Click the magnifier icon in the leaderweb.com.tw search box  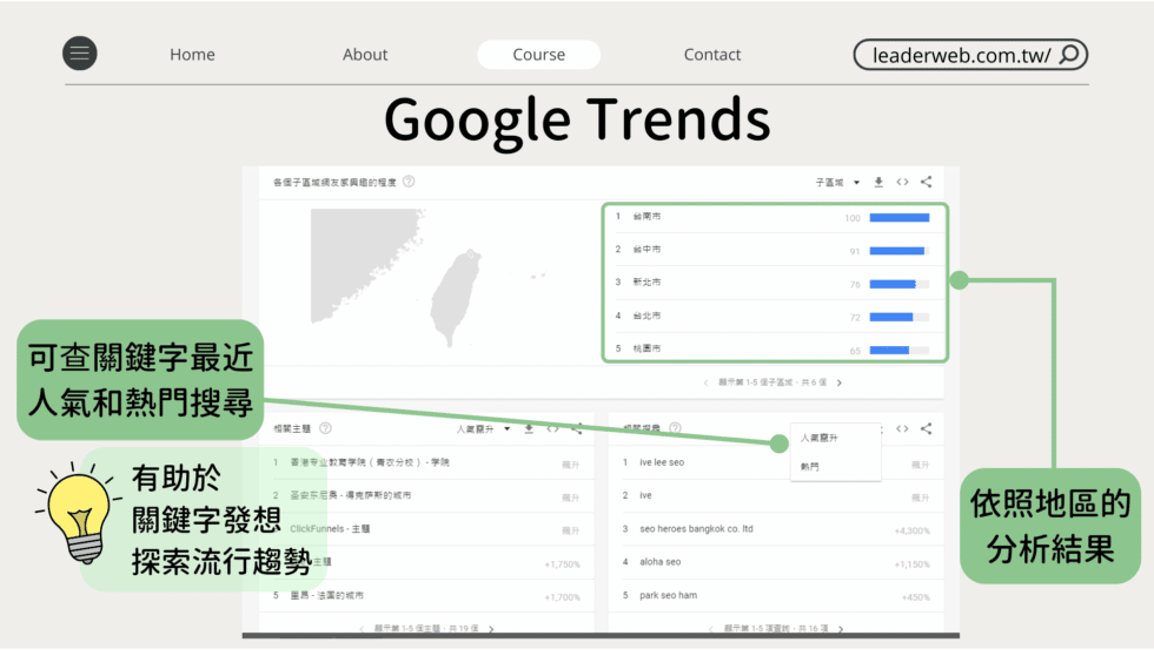[1069, 53]
